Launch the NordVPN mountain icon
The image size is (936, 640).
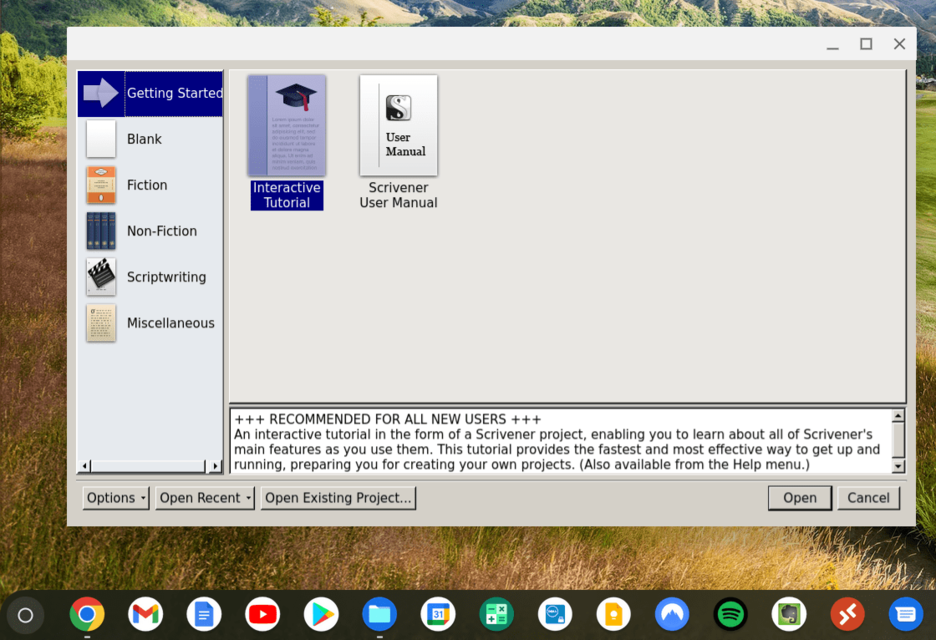click(x=672, y=614)
